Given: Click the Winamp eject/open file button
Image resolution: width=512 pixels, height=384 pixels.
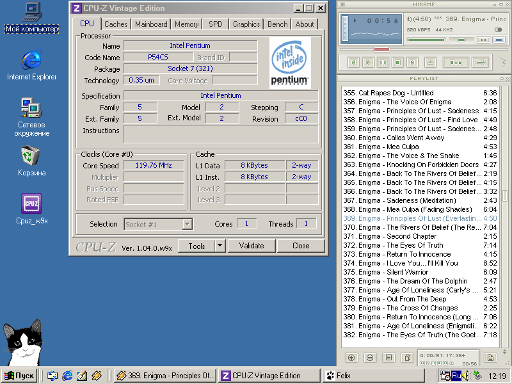Looking at the screenshot, I should point(430,62).
